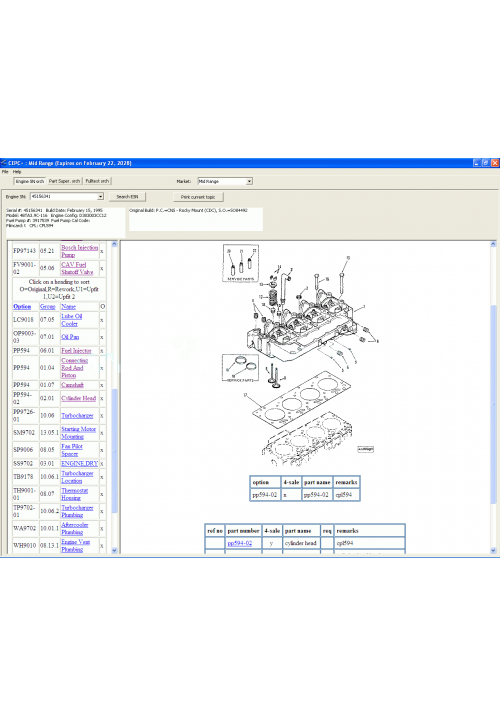Screen dimensions: 500x717
Task: Expand the Engine SN dropdown arrow
Action: tap(100, 197)
